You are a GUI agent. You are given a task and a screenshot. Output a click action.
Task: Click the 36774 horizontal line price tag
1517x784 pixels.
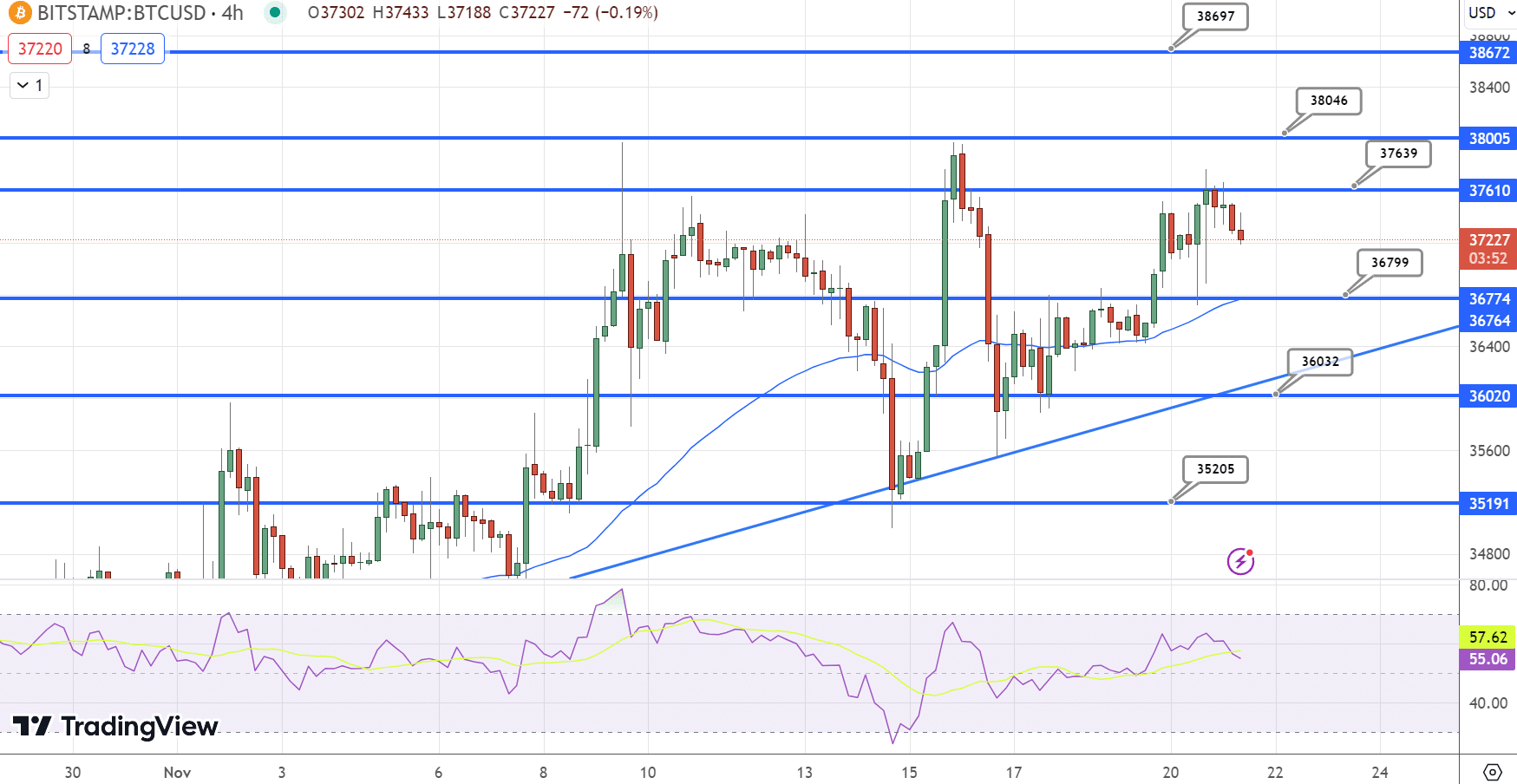1488,298
